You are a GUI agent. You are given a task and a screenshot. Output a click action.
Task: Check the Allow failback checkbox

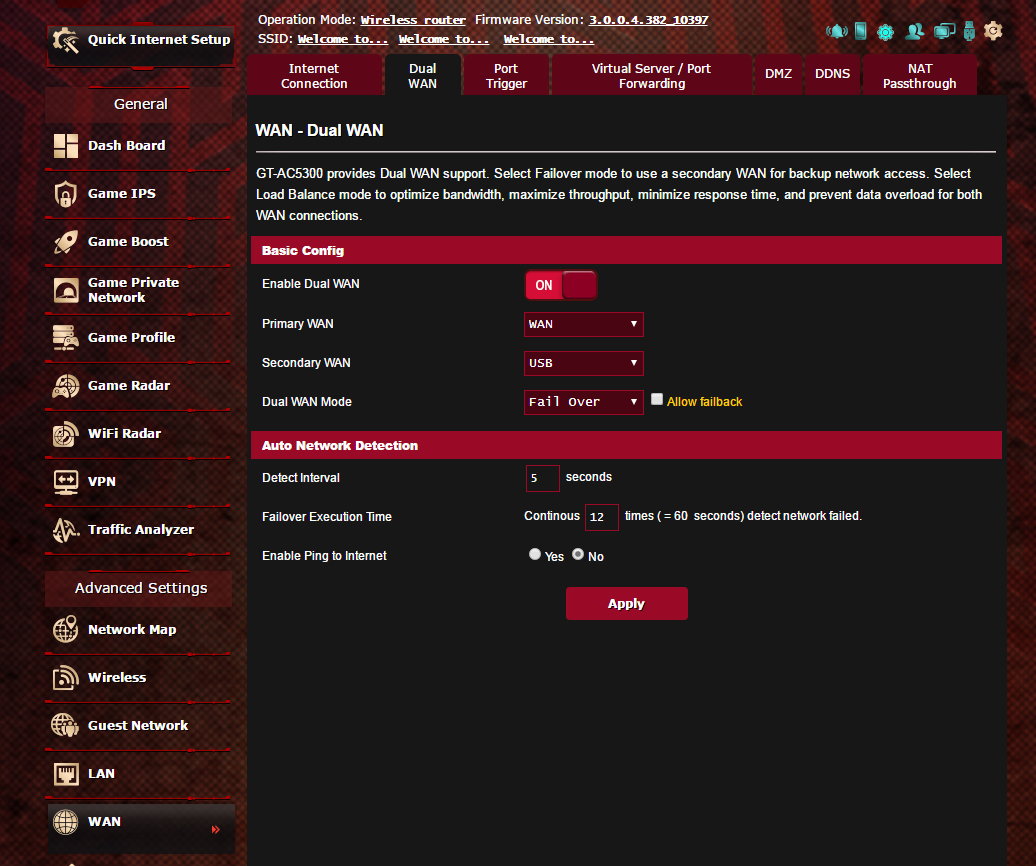657,399
